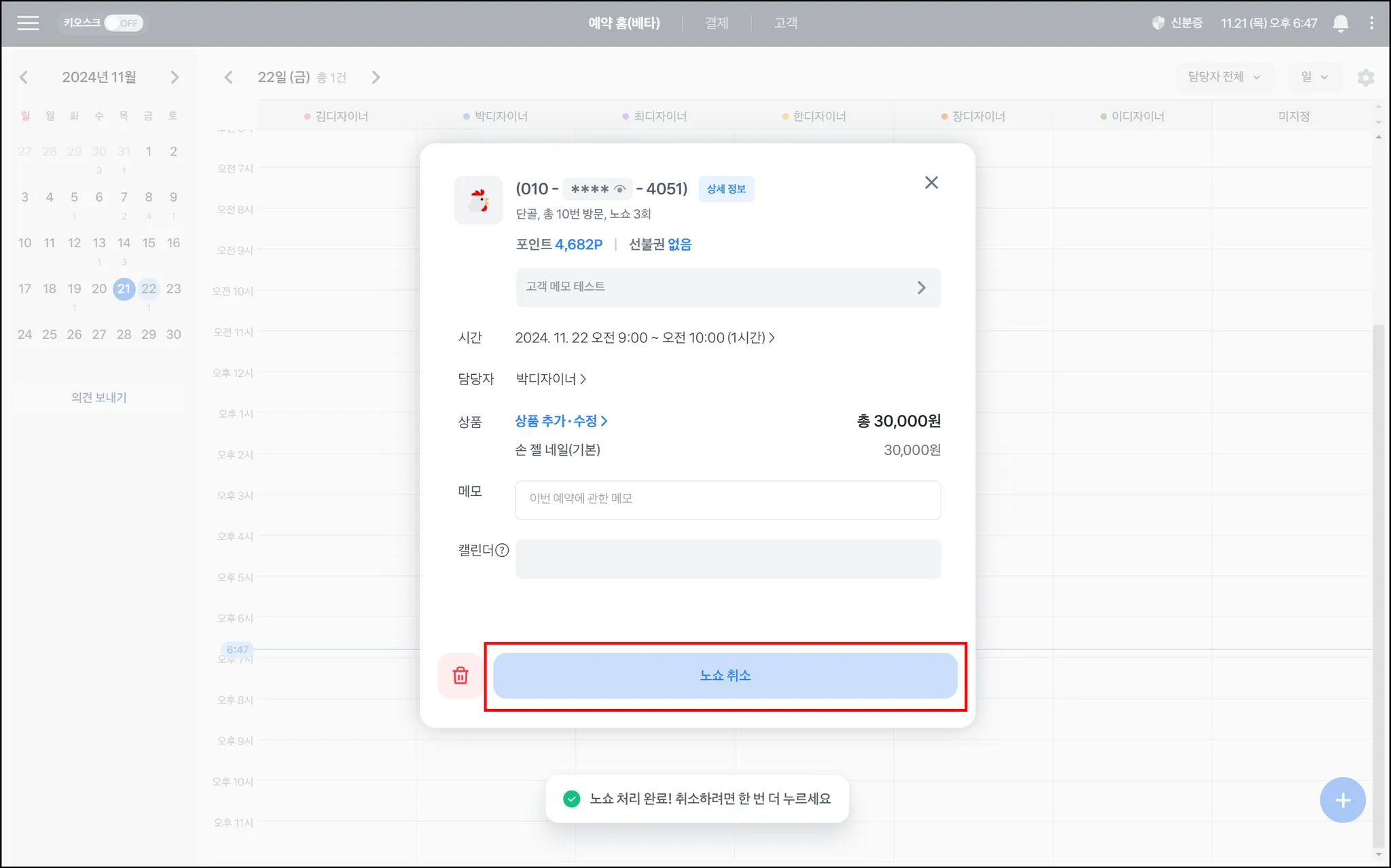Screen dimensions: 1391x868
Task: Expand the 고객 메모 테스트 row
Action: coord(727,287)
